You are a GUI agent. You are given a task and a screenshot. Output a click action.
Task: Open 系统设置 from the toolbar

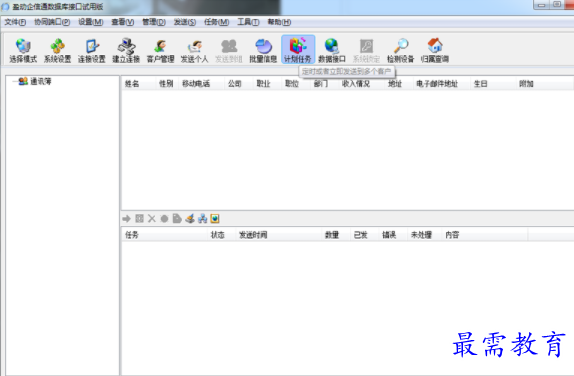point(57,50)
